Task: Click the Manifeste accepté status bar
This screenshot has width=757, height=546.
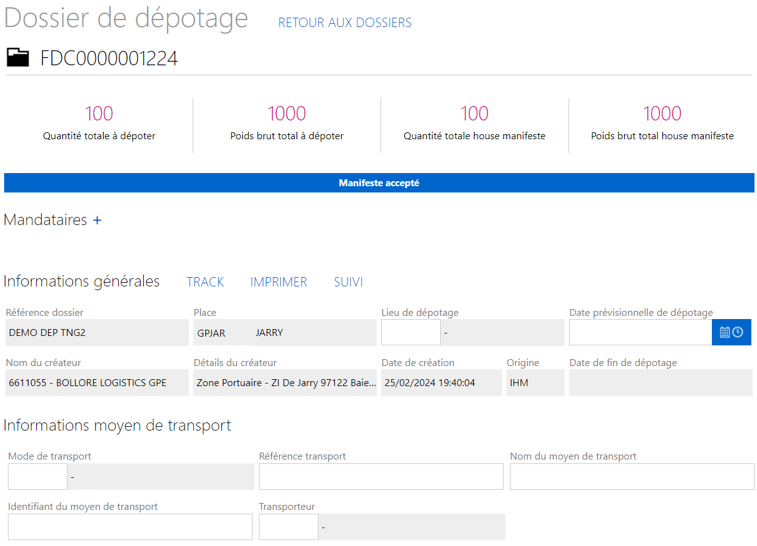Action: [x=379, y=183]
